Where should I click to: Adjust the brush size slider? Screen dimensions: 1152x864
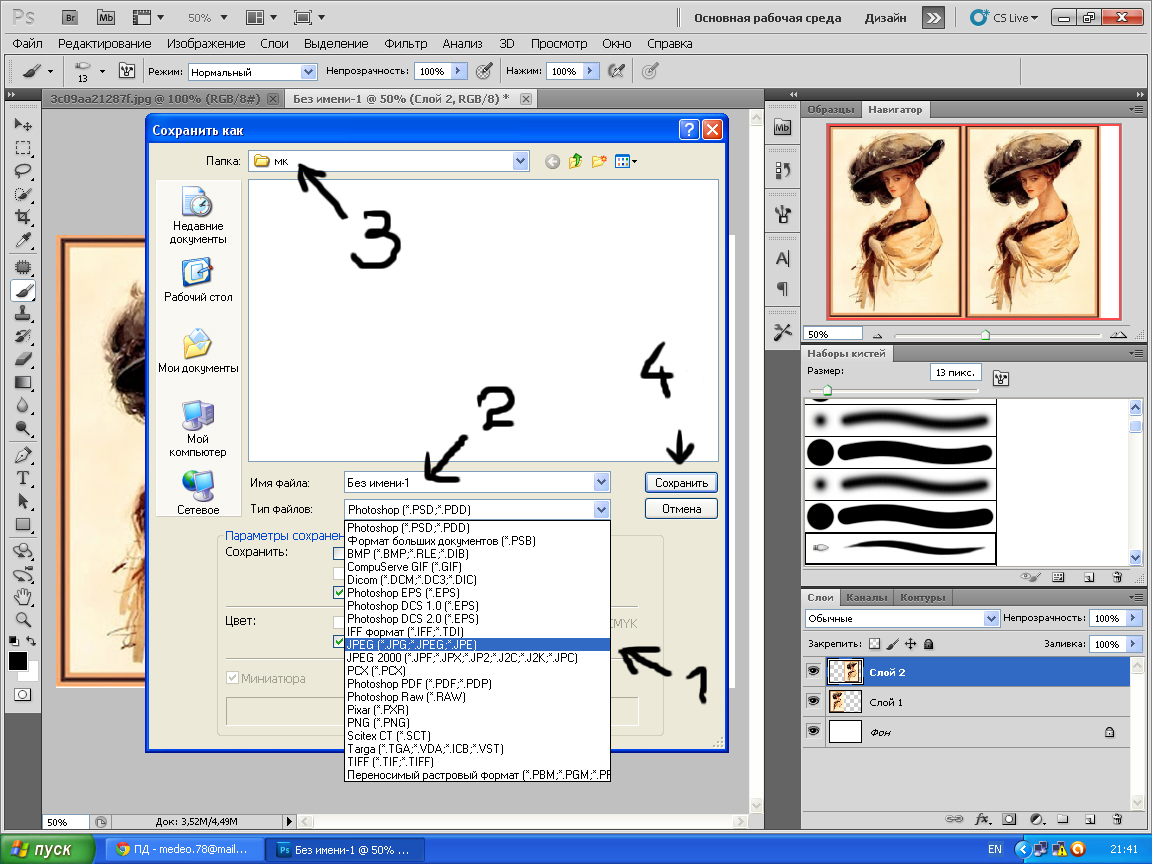(x=827, y=389)
